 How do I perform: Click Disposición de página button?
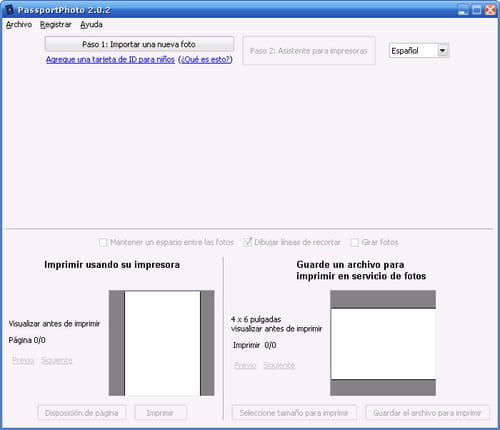82,413
